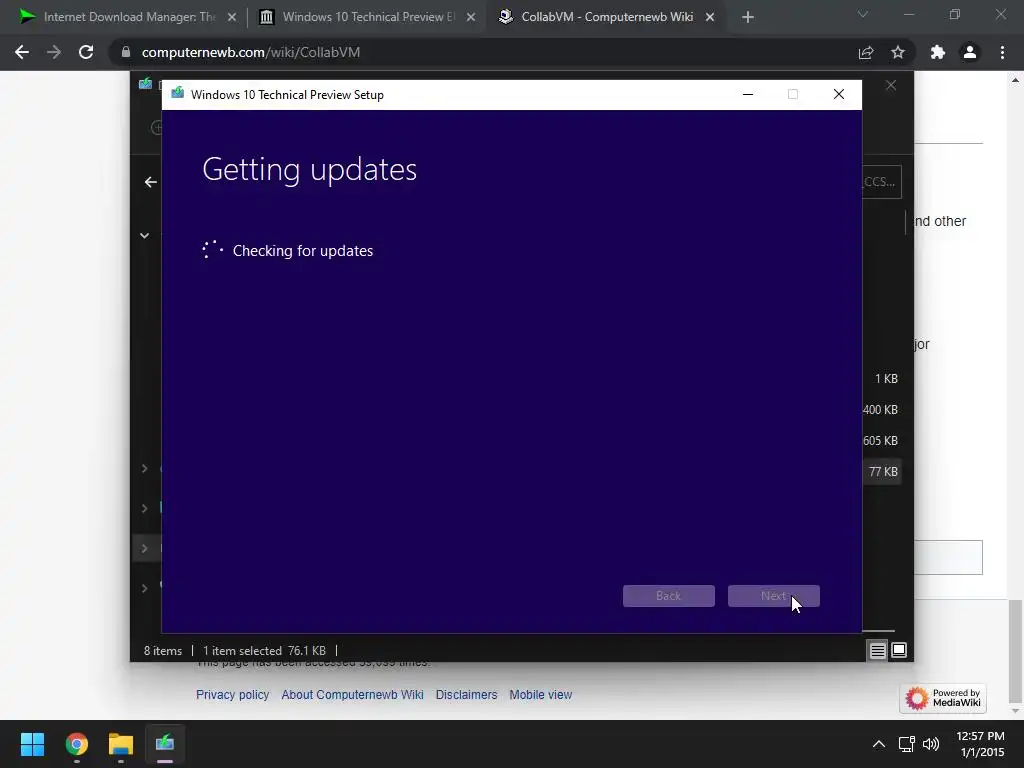Open the Windows Start menu
Screen dimensions: 1024x768
coord(32,744)
